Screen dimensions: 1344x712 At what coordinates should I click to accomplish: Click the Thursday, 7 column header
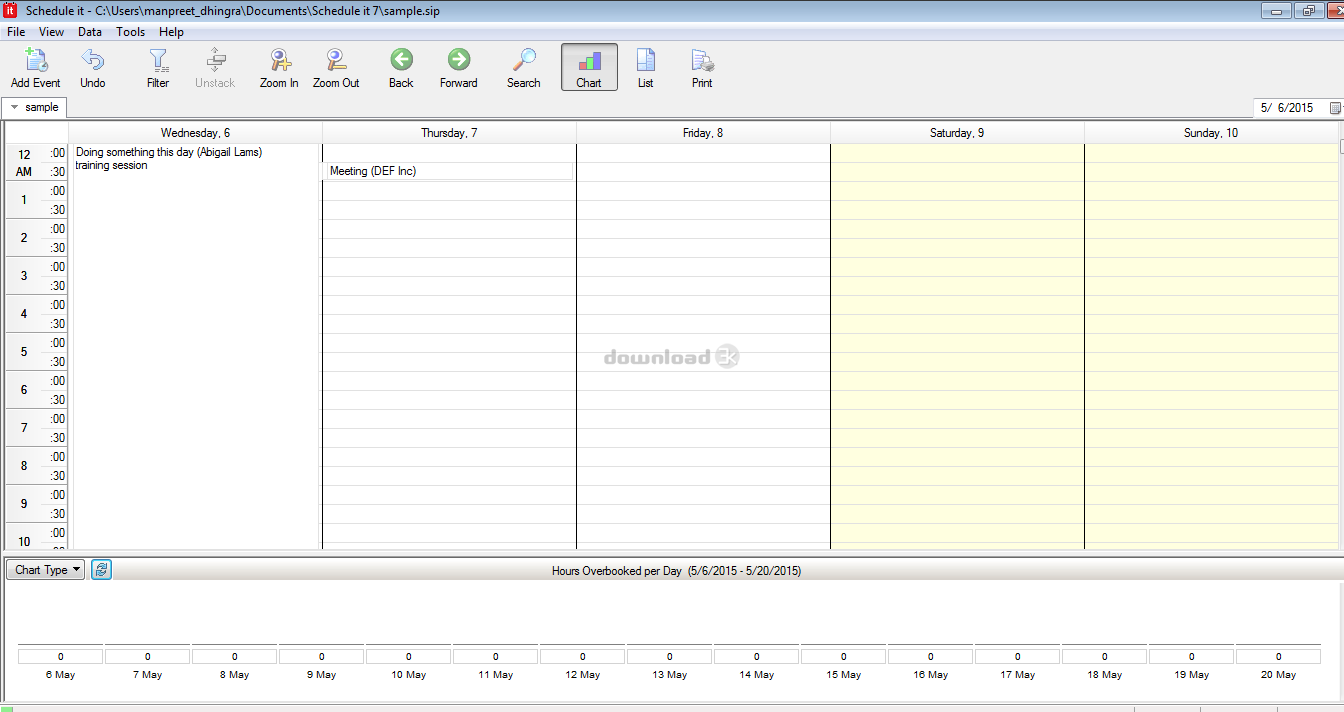tap(449, 133)
